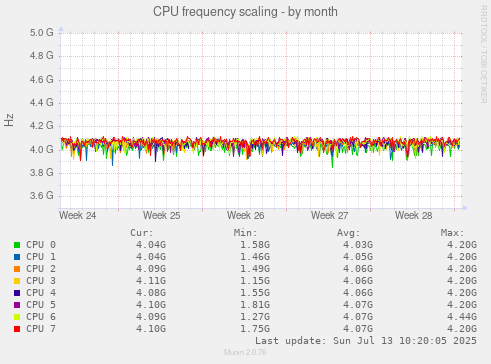Click the dark blue CPU 4 swatch
Viewport: 491px width, 364px height.
click(x=17, y=293)
